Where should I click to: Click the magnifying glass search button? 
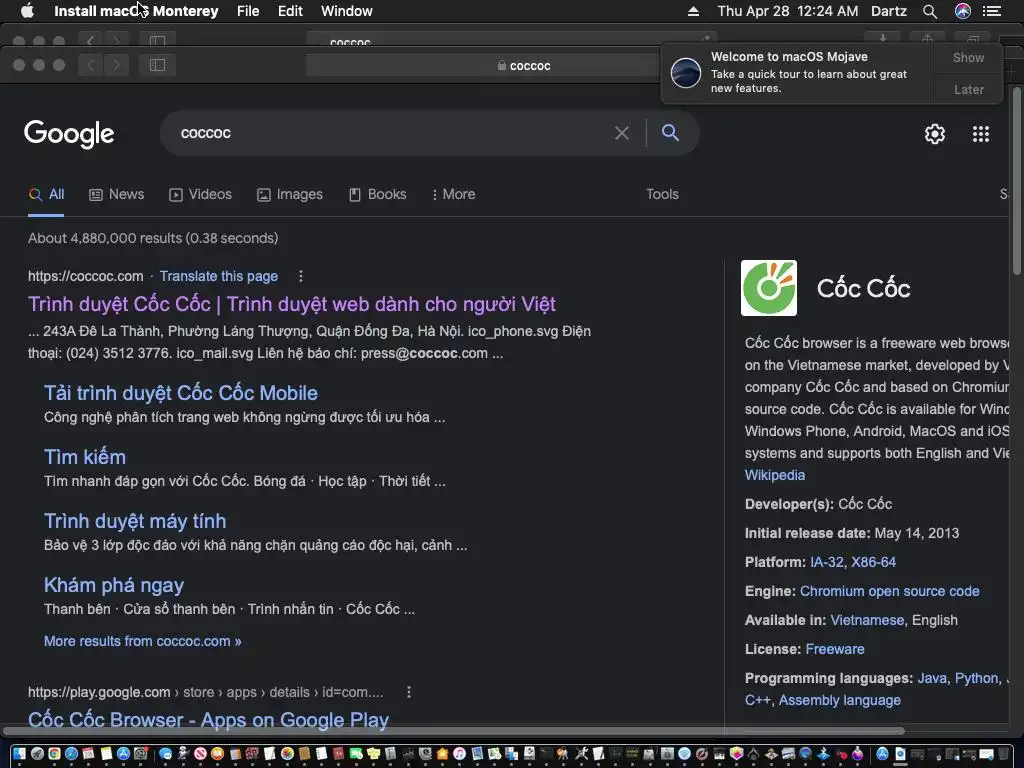pyautogui.click(x=670, y=133)
